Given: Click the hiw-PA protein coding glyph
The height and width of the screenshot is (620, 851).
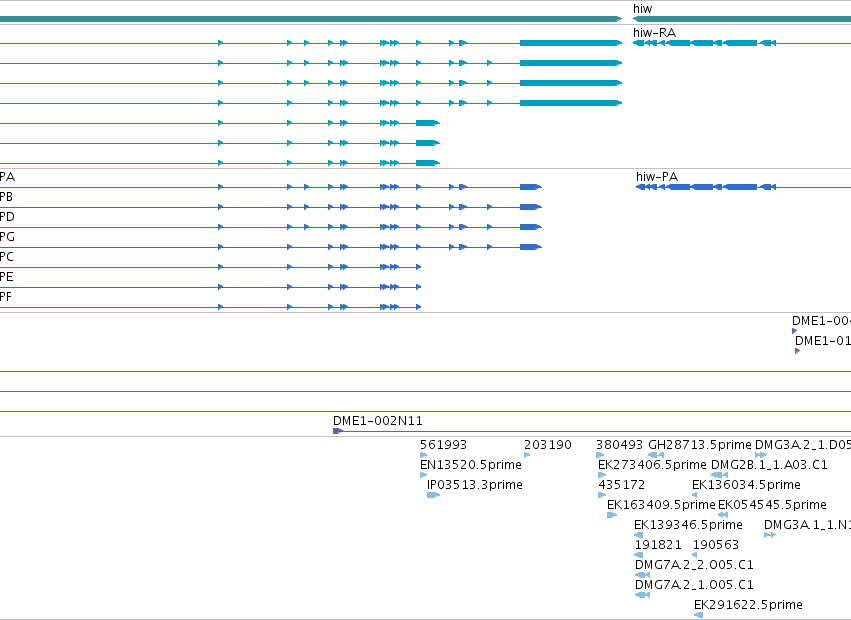Looking at the screenshot, I should click(x=706, y=187).
